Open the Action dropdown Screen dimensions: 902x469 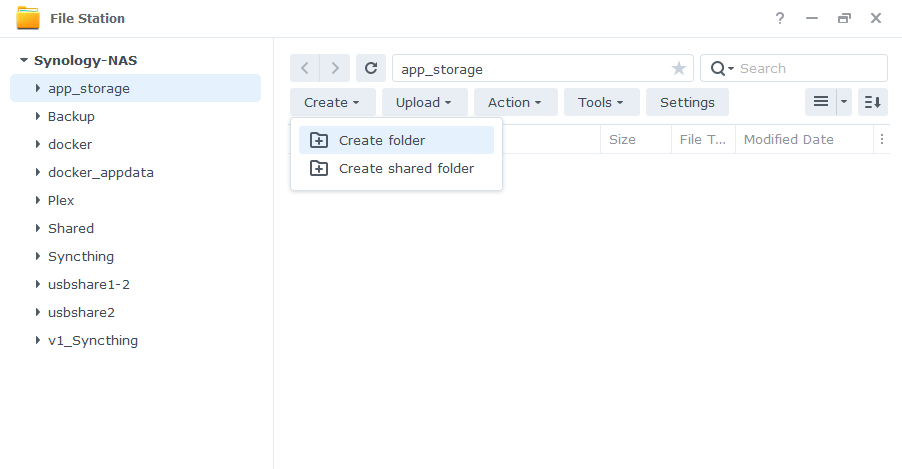click(x=515, y=102)
